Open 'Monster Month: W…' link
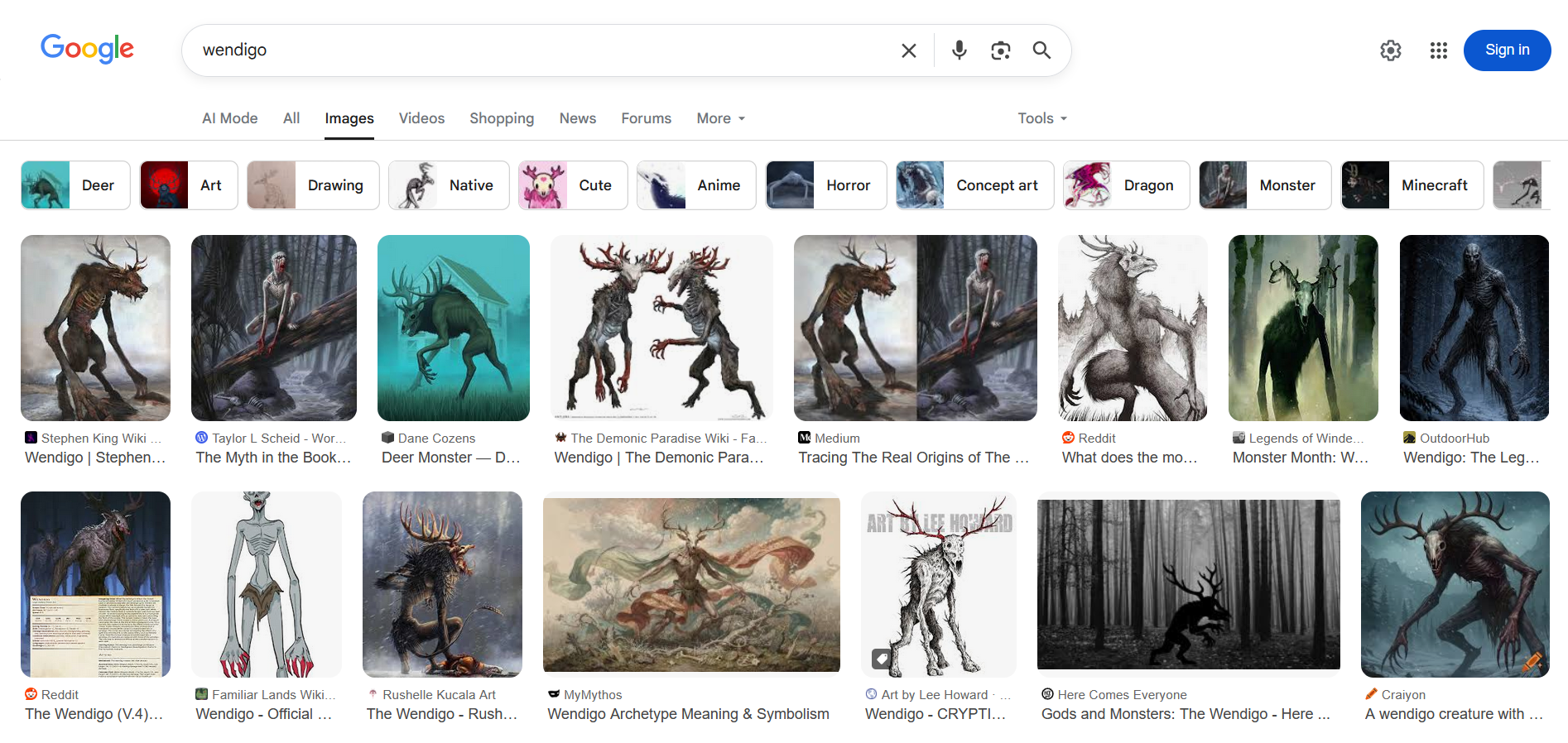 (1301, 458)
